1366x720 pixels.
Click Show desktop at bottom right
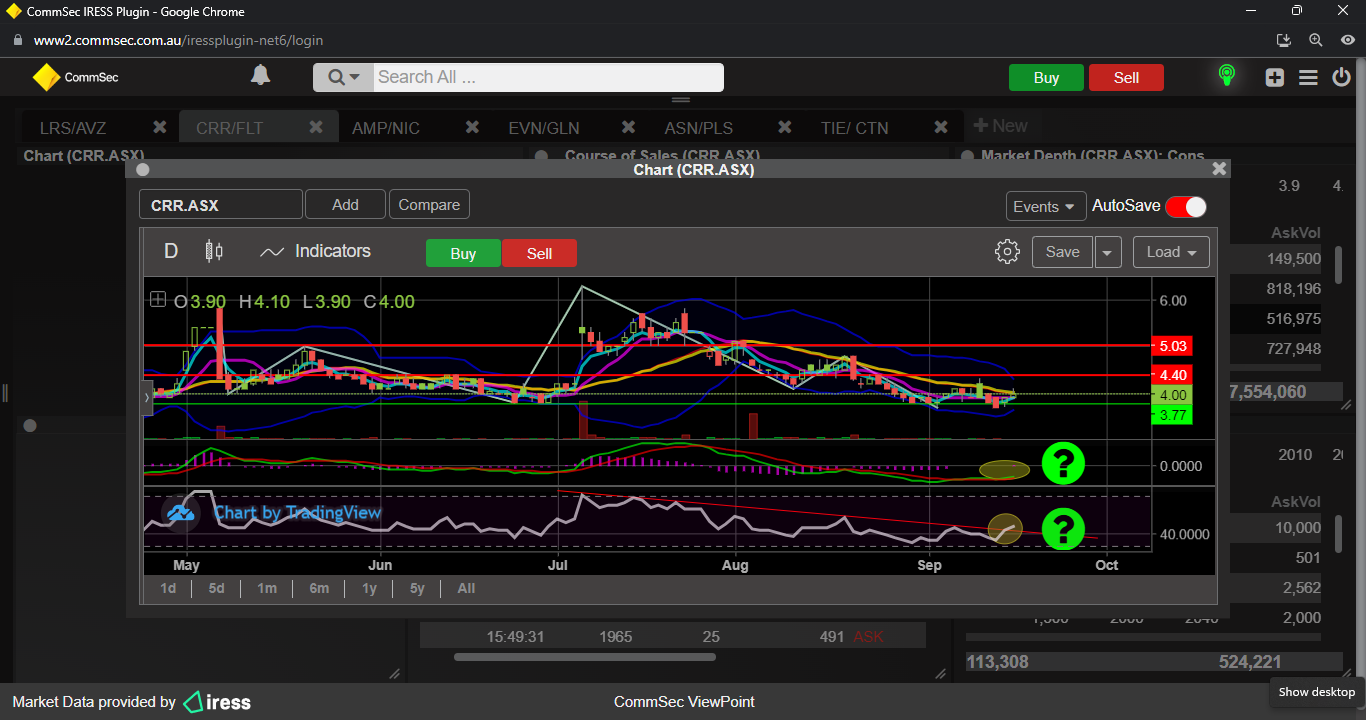(1316, 692)
